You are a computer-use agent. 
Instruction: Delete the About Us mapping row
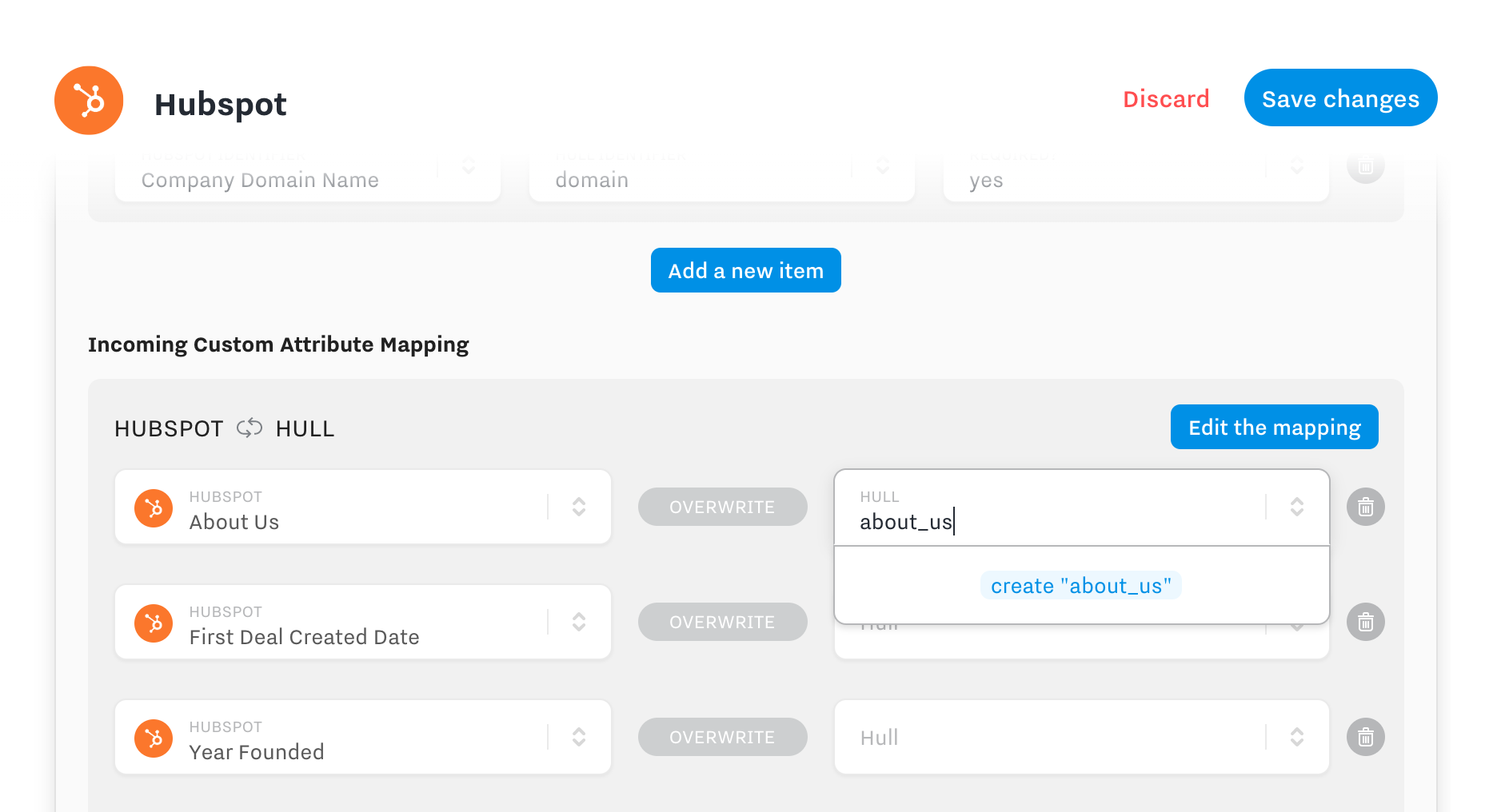1365,507
